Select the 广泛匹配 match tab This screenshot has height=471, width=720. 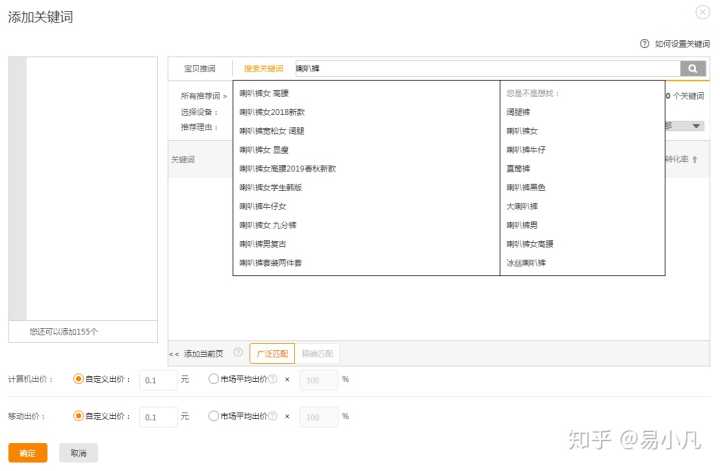tap(271, 353)
